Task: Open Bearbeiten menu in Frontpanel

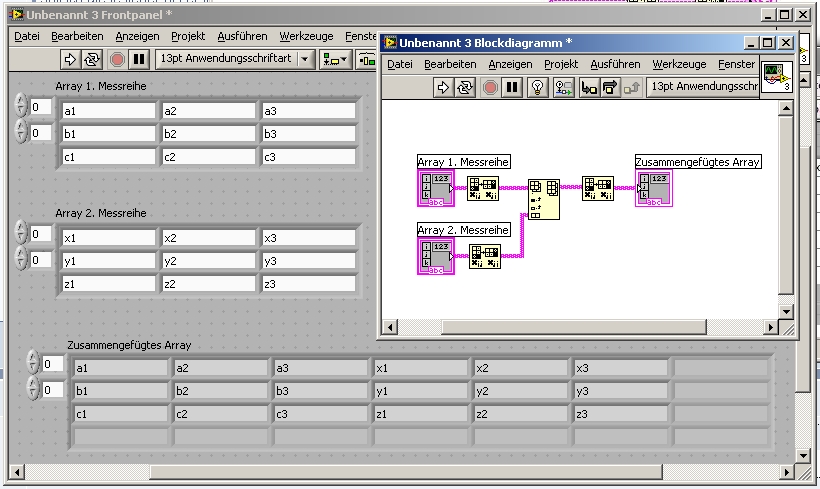Action: click(77, 36)
